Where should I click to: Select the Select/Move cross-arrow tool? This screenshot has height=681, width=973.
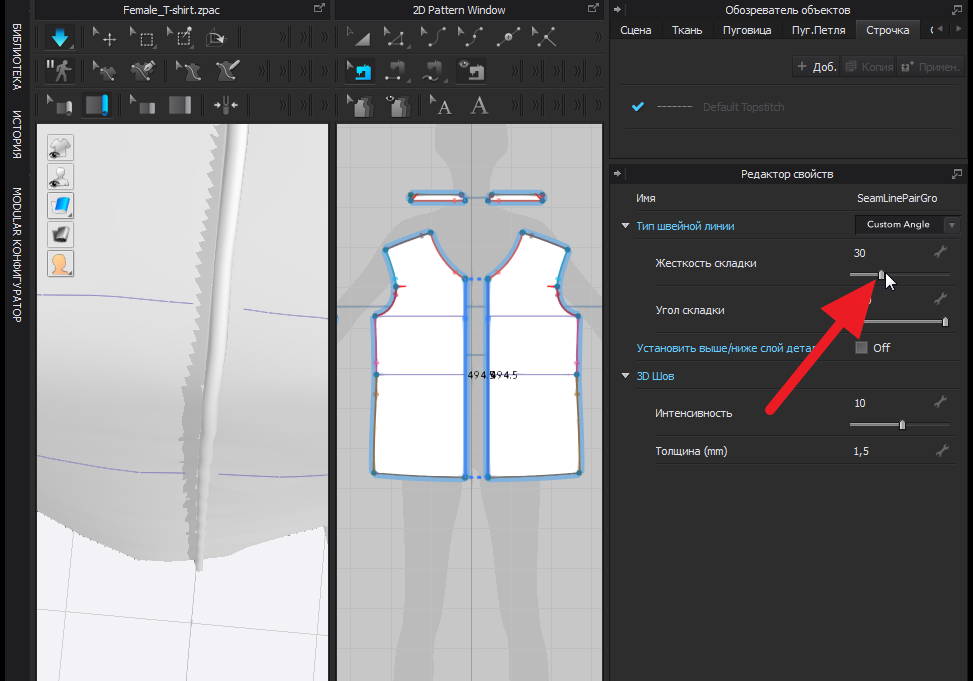click(104, 39)
